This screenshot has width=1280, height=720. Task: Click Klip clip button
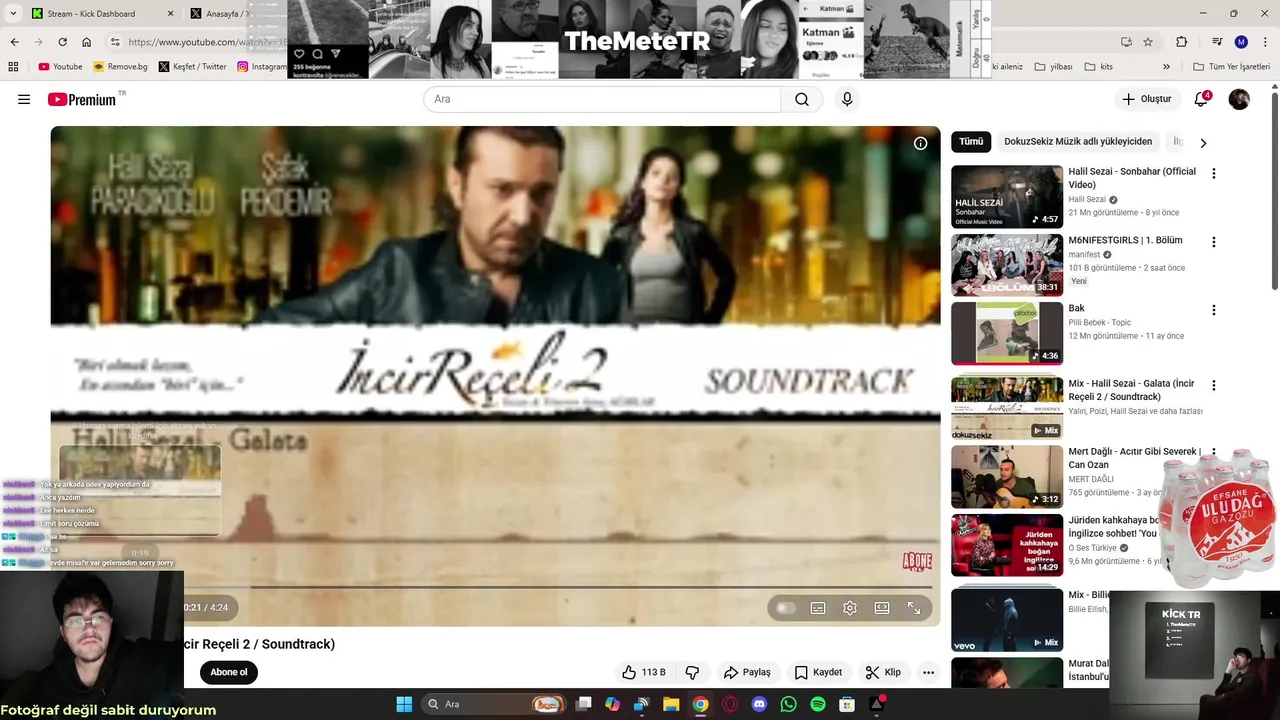pyautogui.click(x=883, y=672)
